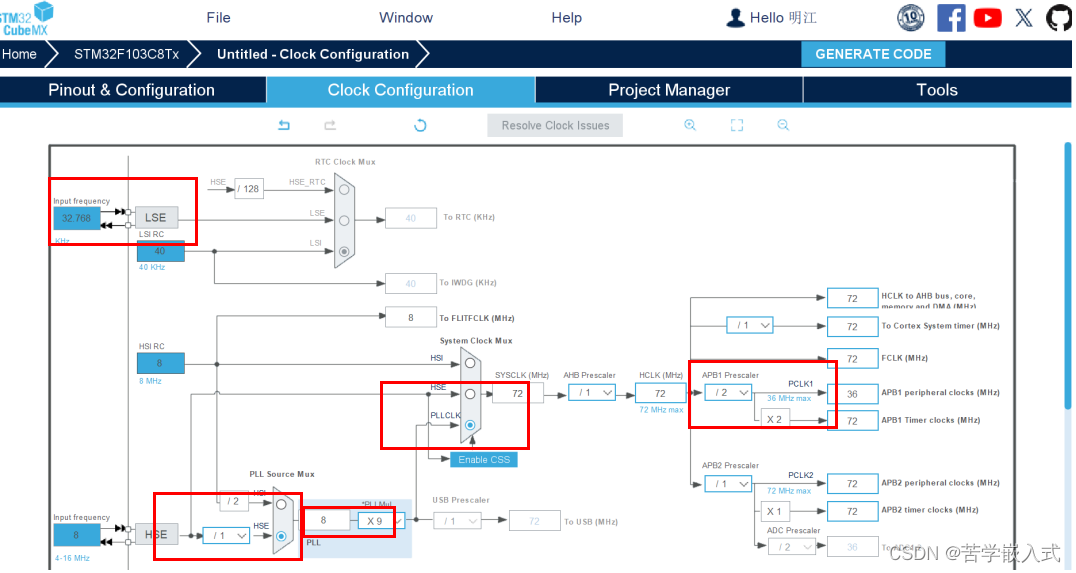Click APB1 peripheral clocks 36 value
1076x573 pixels.
852,394
